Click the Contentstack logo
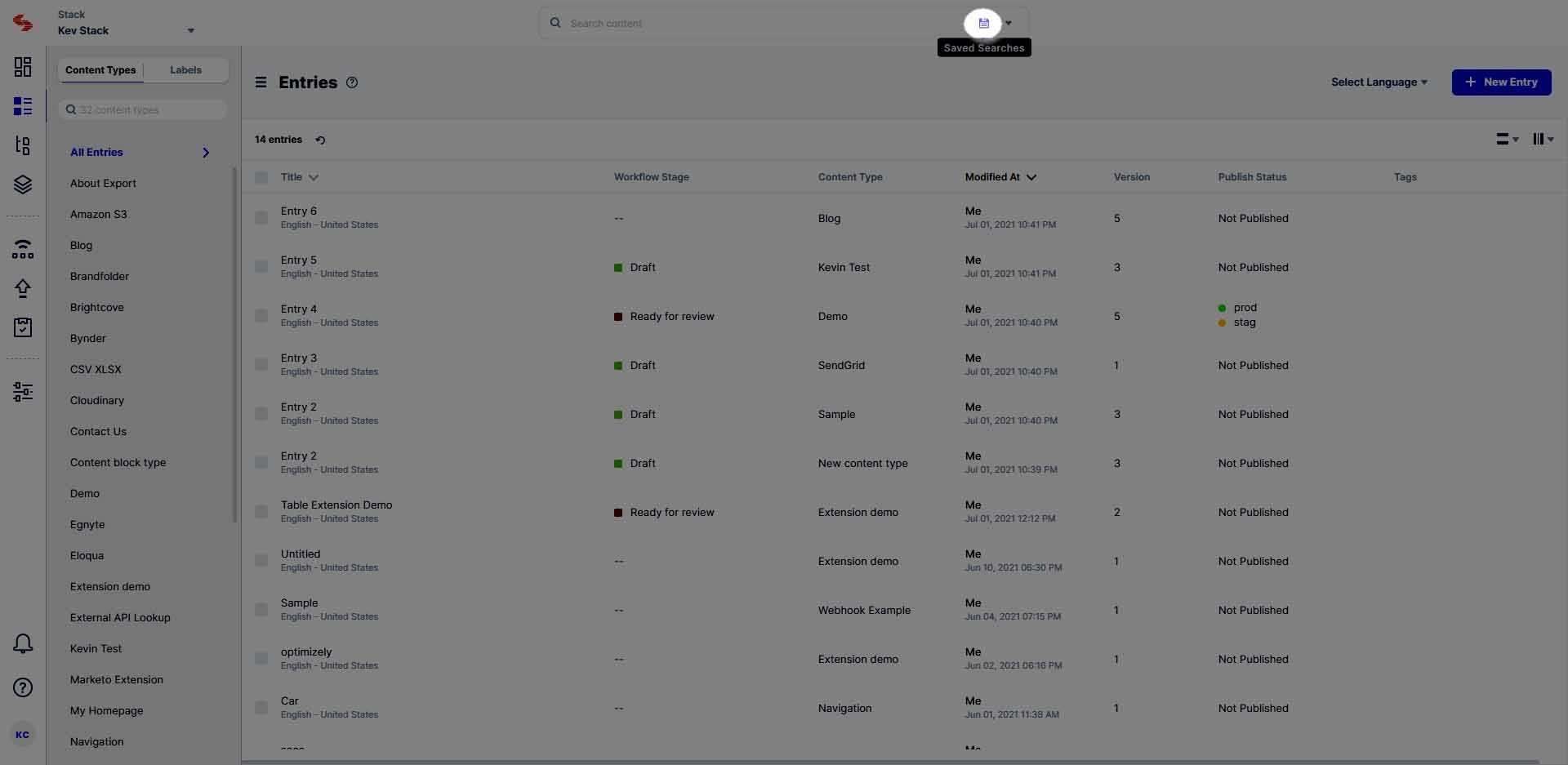 tap(23, 23)
